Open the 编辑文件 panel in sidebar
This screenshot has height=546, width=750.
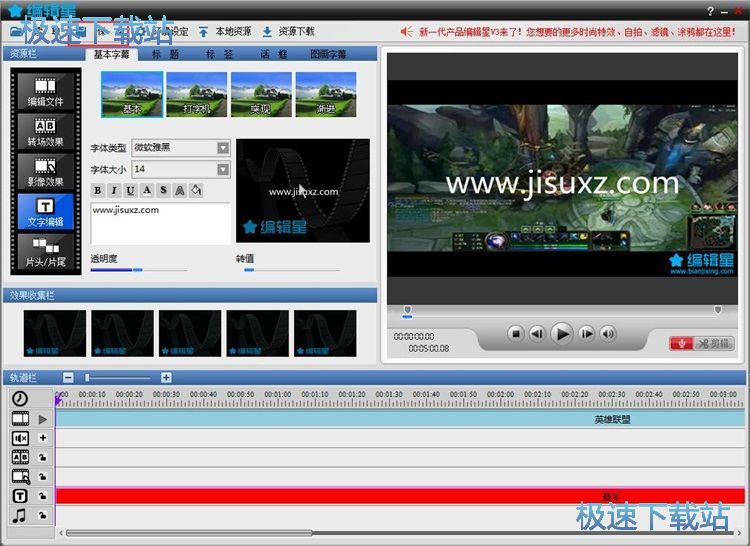(45, 91)
